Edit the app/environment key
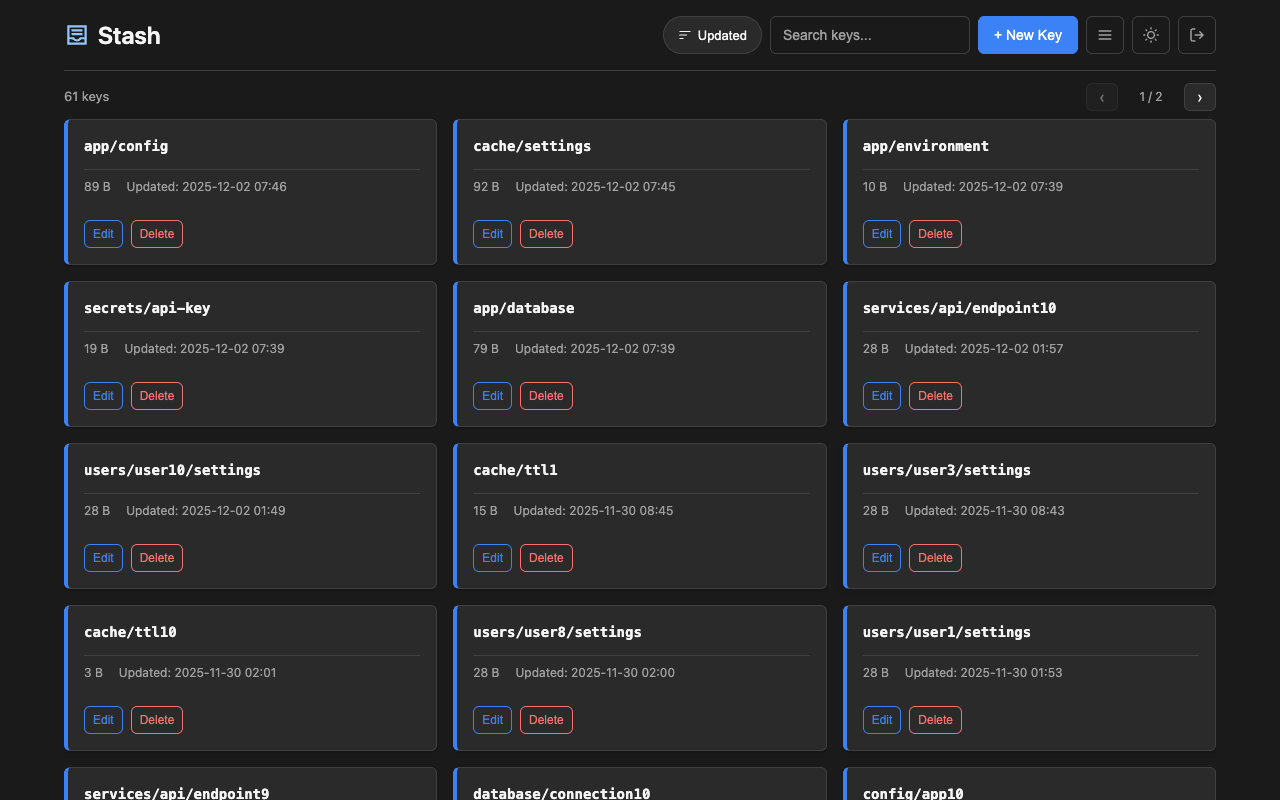This screenshot has height=800, width=1280. 882,234
